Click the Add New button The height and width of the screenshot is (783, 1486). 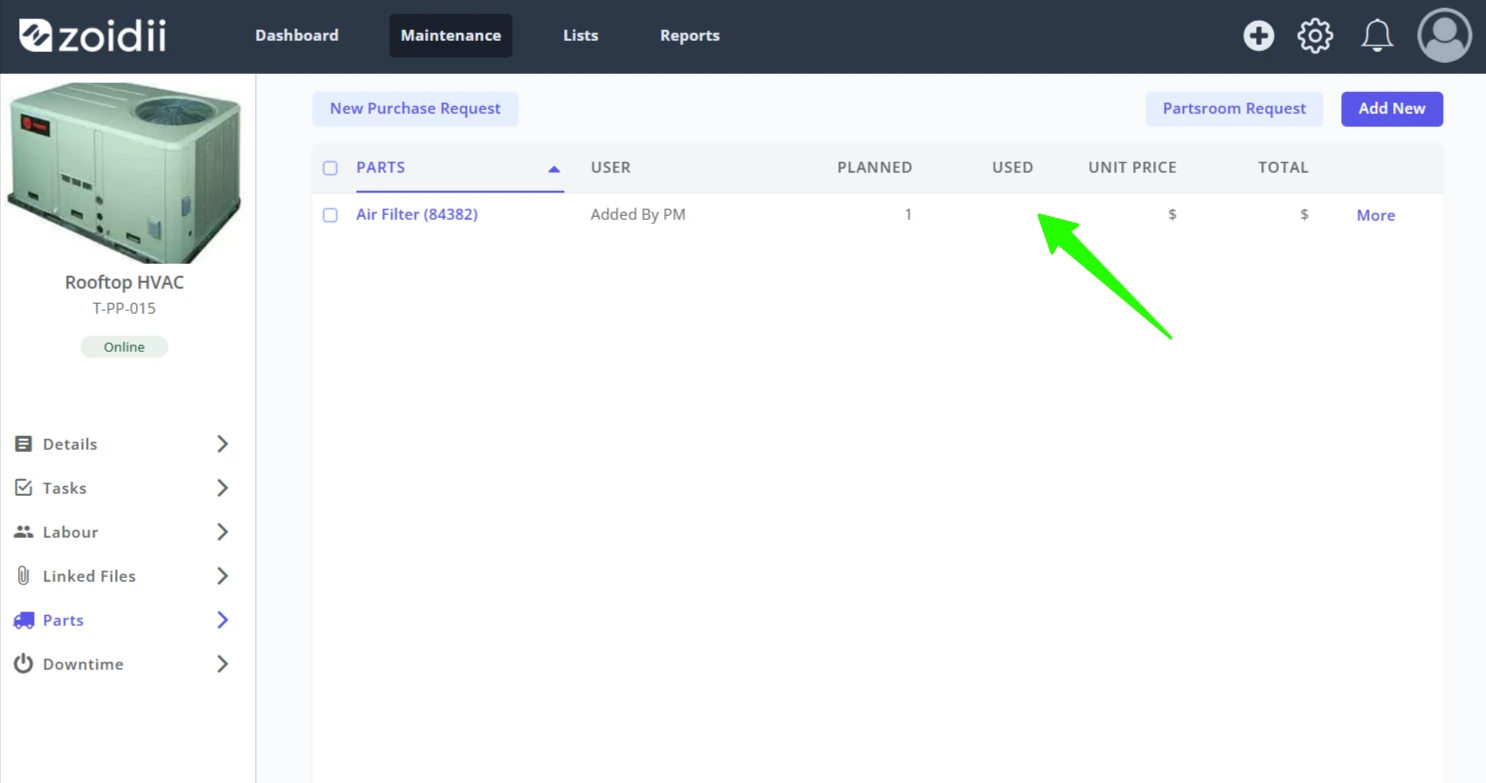click(x=1392, y=109)
